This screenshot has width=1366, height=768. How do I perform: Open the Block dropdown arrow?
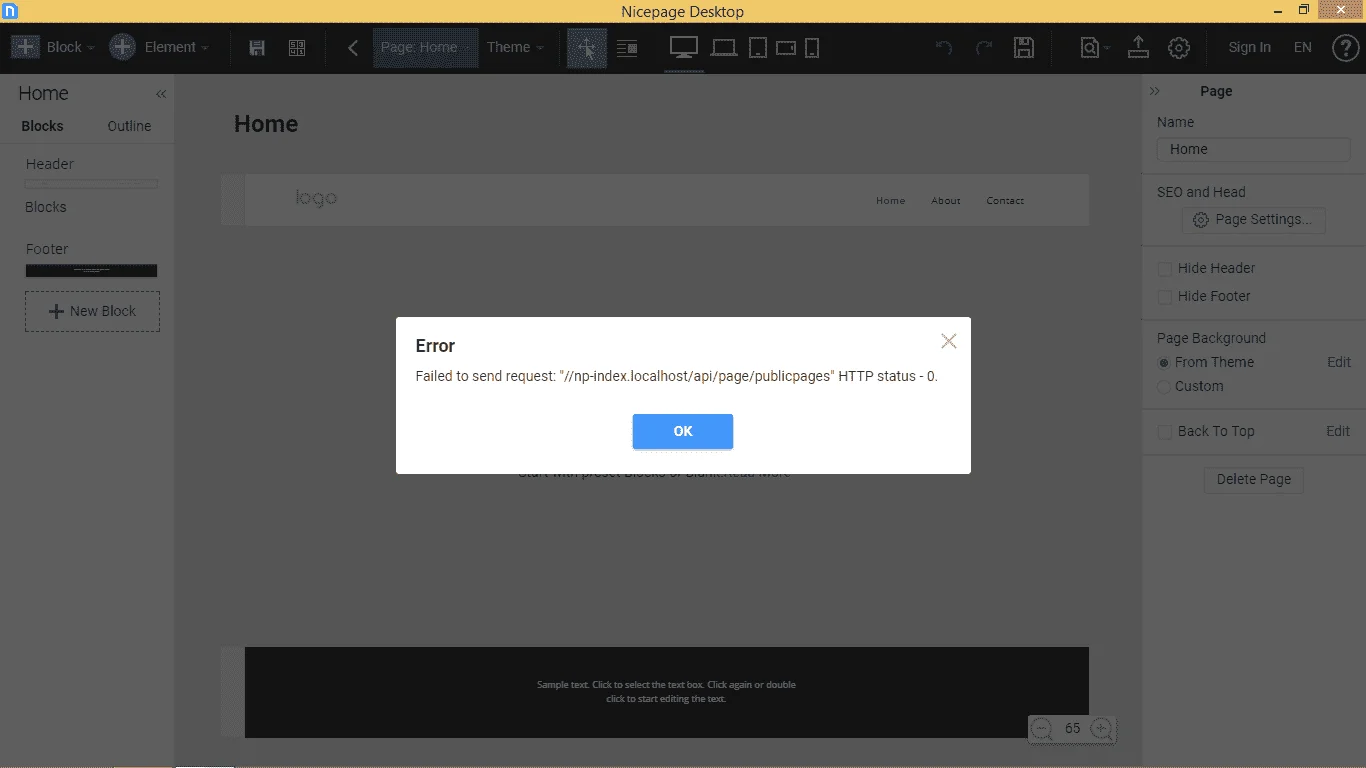[x=90, y=48]
